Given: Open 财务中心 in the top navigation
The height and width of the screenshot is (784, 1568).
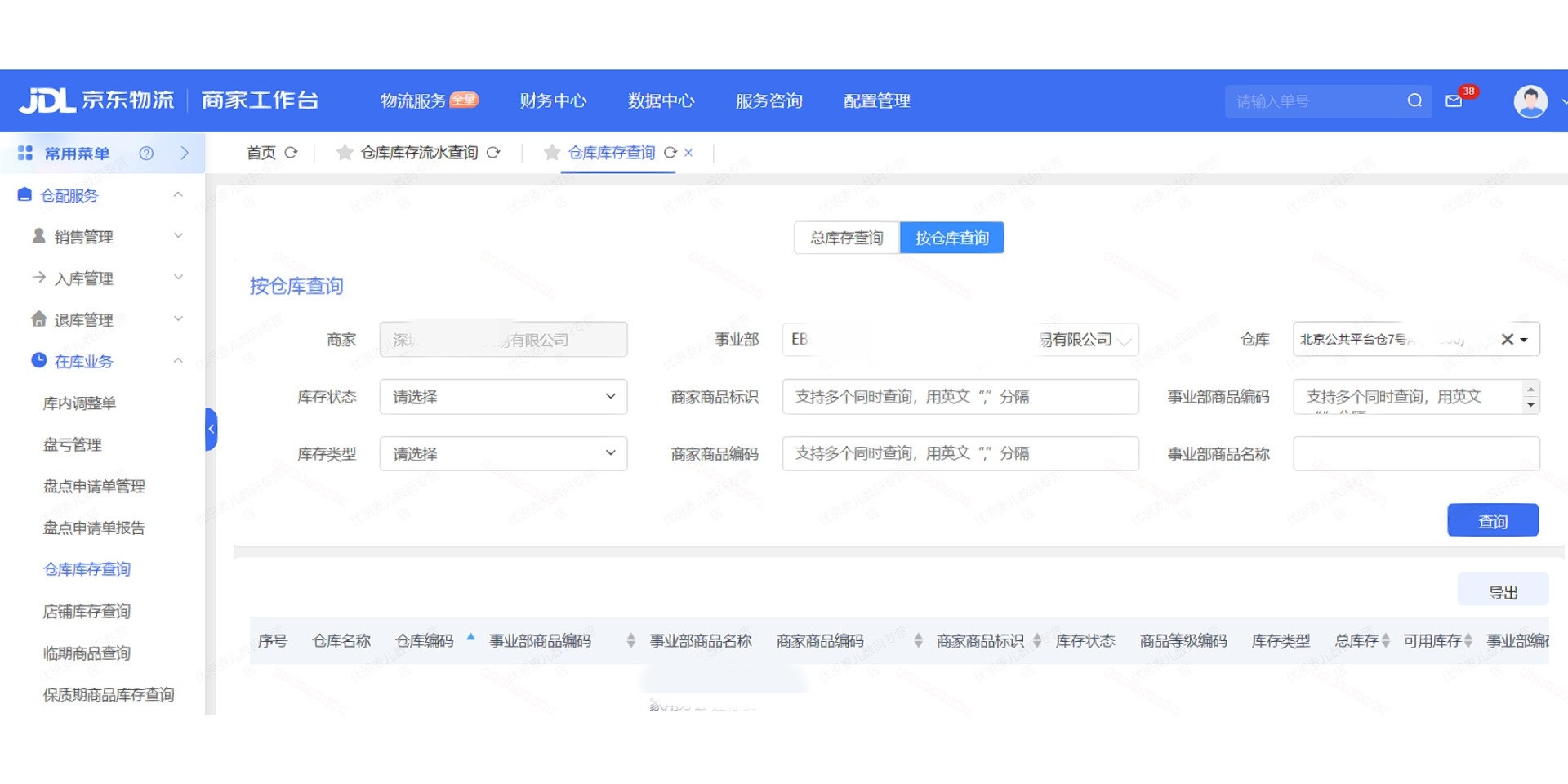Looking at the screenshot, I should pos(553,100).
